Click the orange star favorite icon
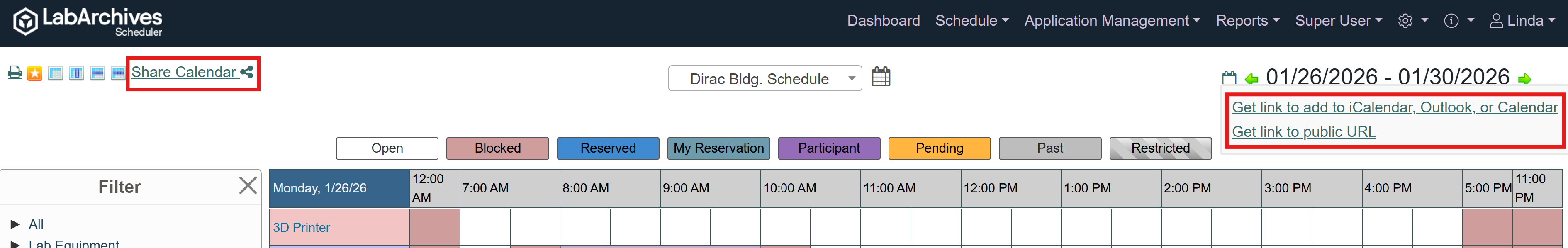The image size is (1568, 248). (35, 73)
